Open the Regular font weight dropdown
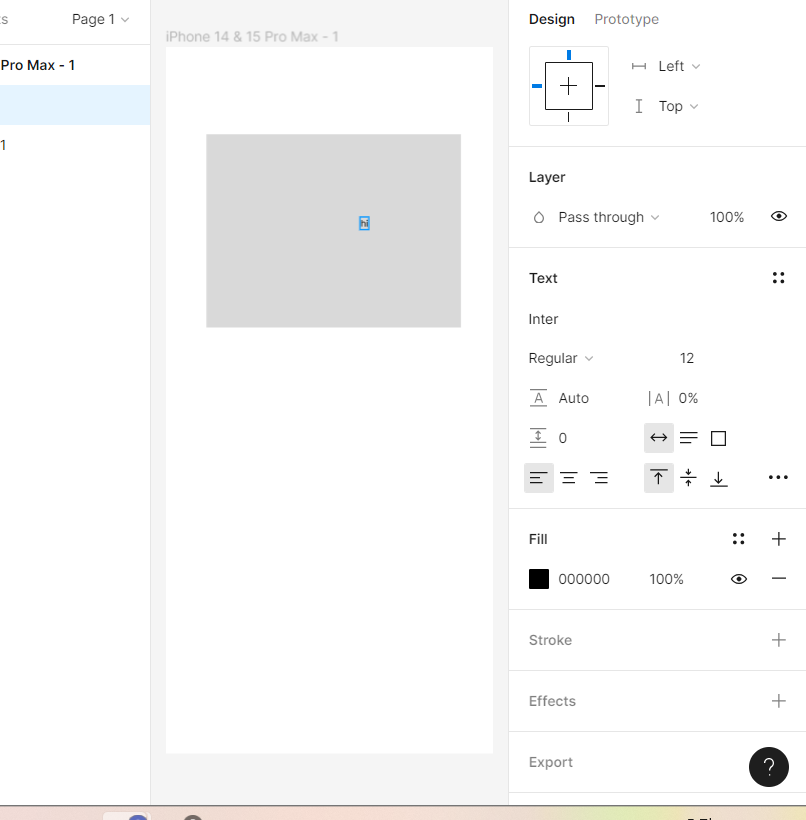 561,358
